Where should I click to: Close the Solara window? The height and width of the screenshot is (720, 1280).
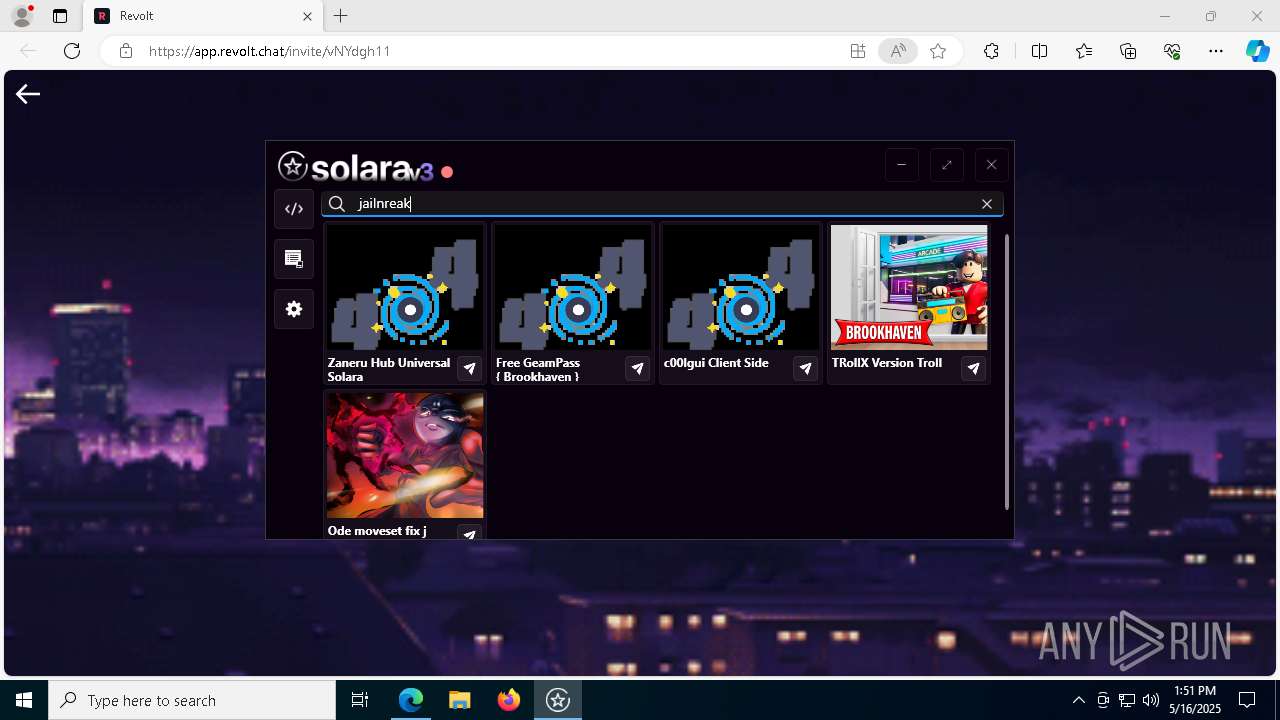click(x=991, y=165)
